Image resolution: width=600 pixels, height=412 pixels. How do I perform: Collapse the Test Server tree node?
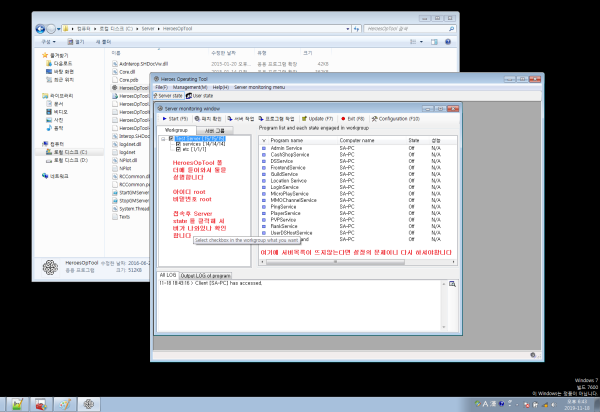[163, 138]
